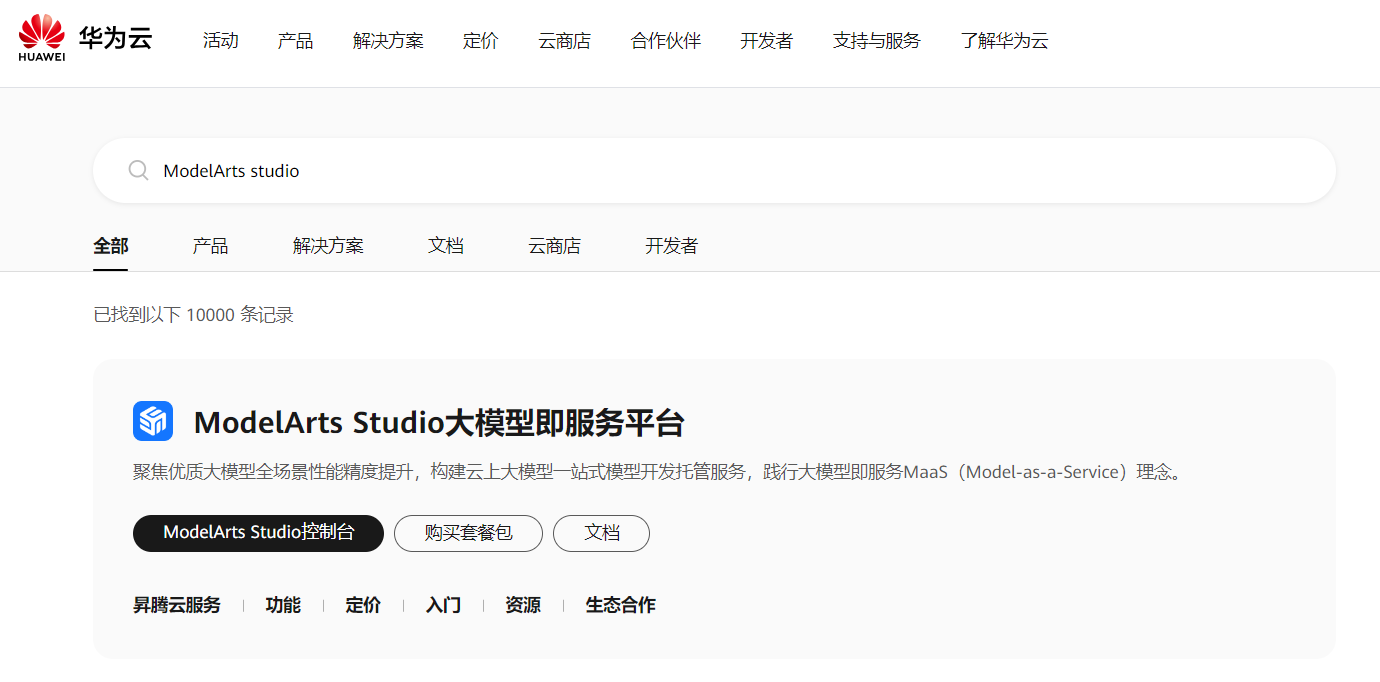Open the 生态合作 link
Viewport: 1380px width, 682px height.
(x=621, y=605)
